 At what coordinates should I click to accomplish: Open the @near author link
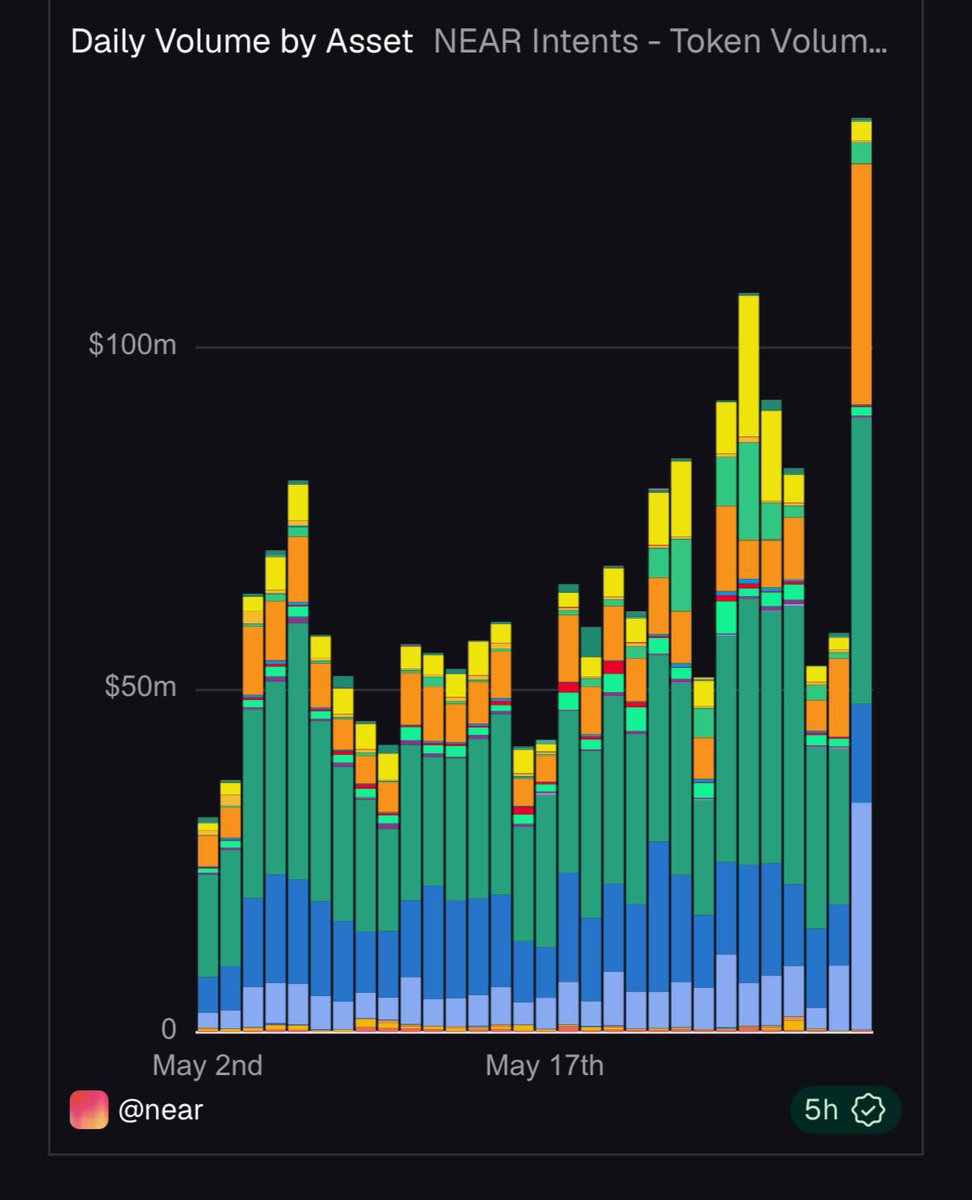tap(160, 1110)
